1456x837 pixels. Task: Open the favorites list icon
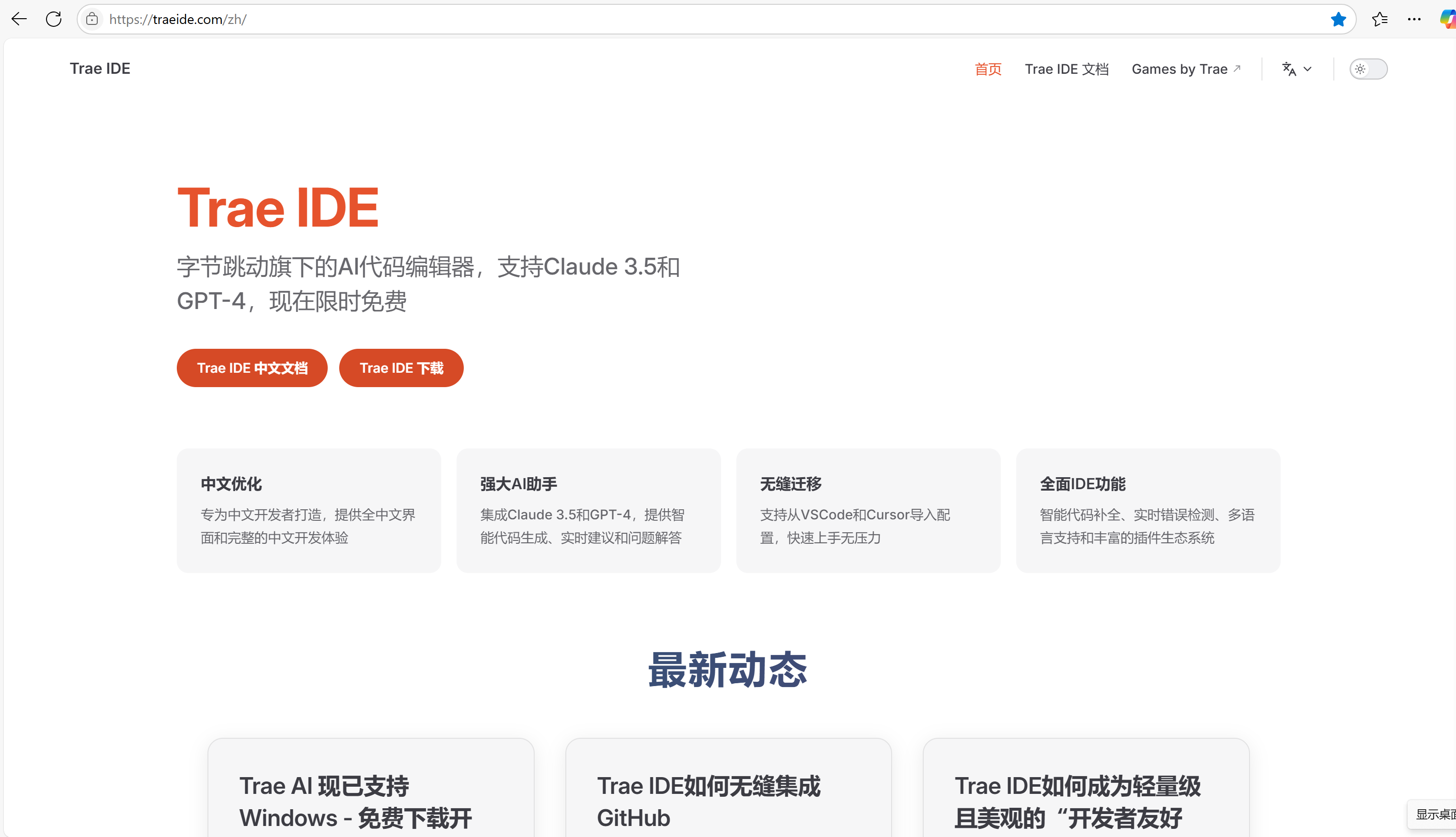1379,19
